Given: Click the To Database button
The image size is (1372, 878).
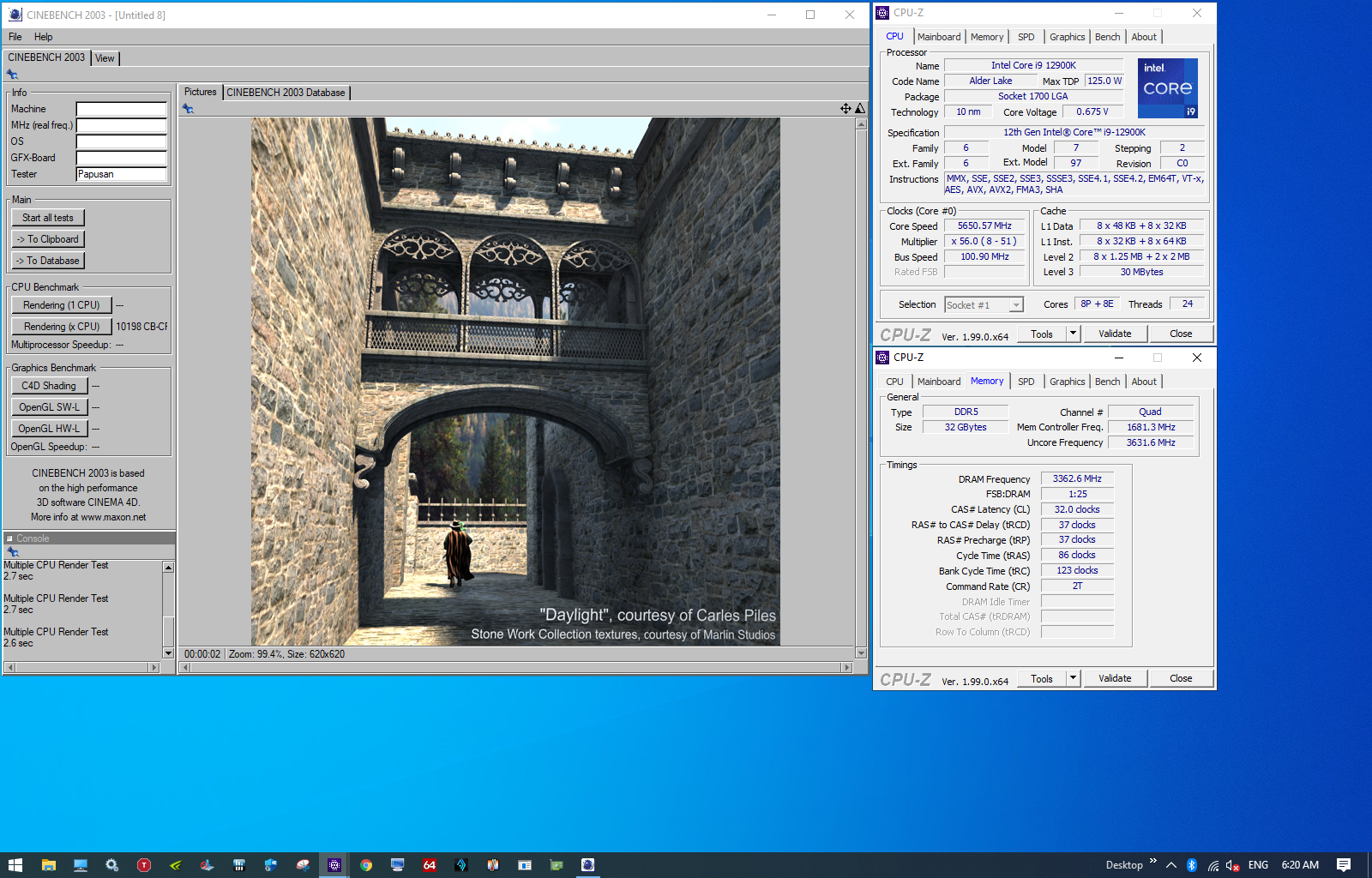Looking at the screenshot, I should coord(48,261).
